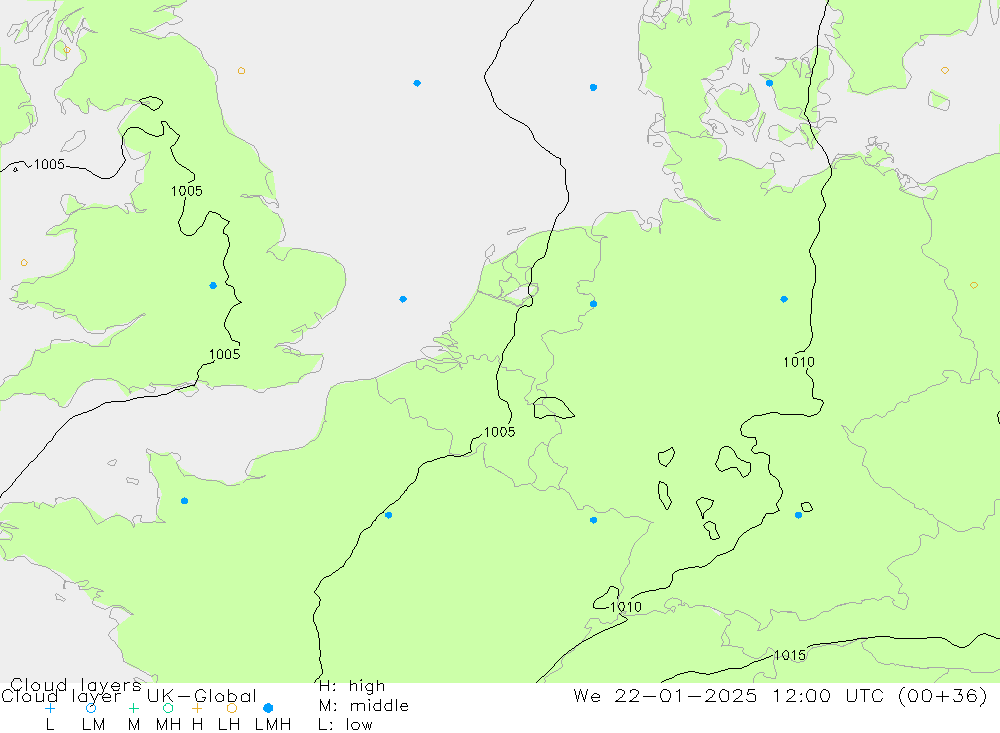Screen dimensions: 1000x733
Task: Select the blue dot on the 1005 isobar in France
Action: (x=388, y=515)
